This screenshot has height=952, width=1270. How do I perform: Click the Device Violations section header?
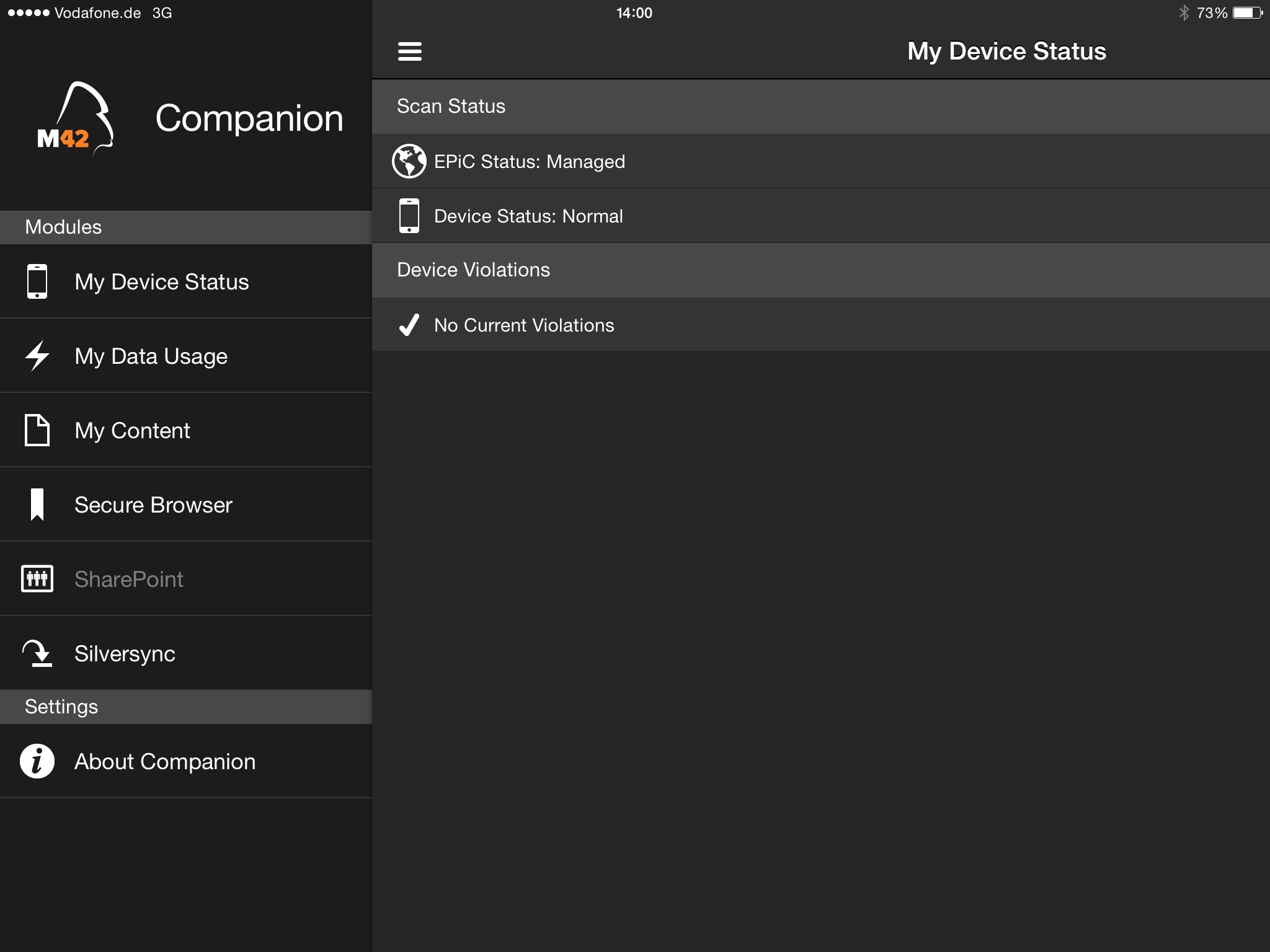[821, 270]
